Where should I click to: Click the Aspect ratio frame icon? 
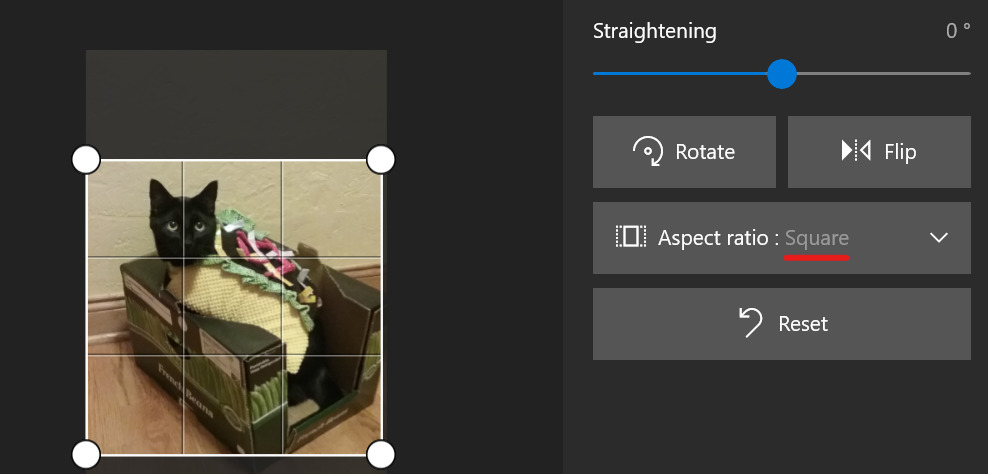click(x=630, y=237)
